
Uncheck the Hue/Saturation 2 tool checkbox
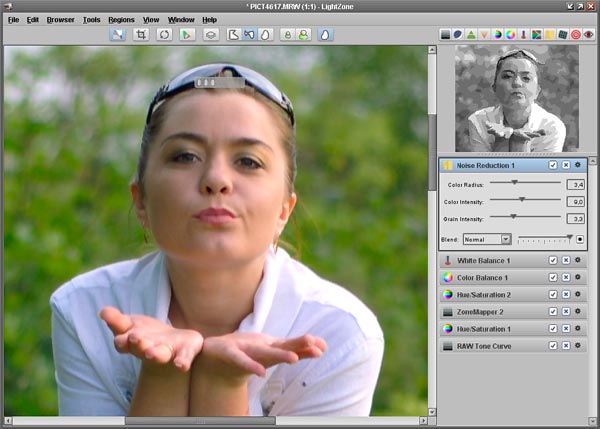[553, 294]
